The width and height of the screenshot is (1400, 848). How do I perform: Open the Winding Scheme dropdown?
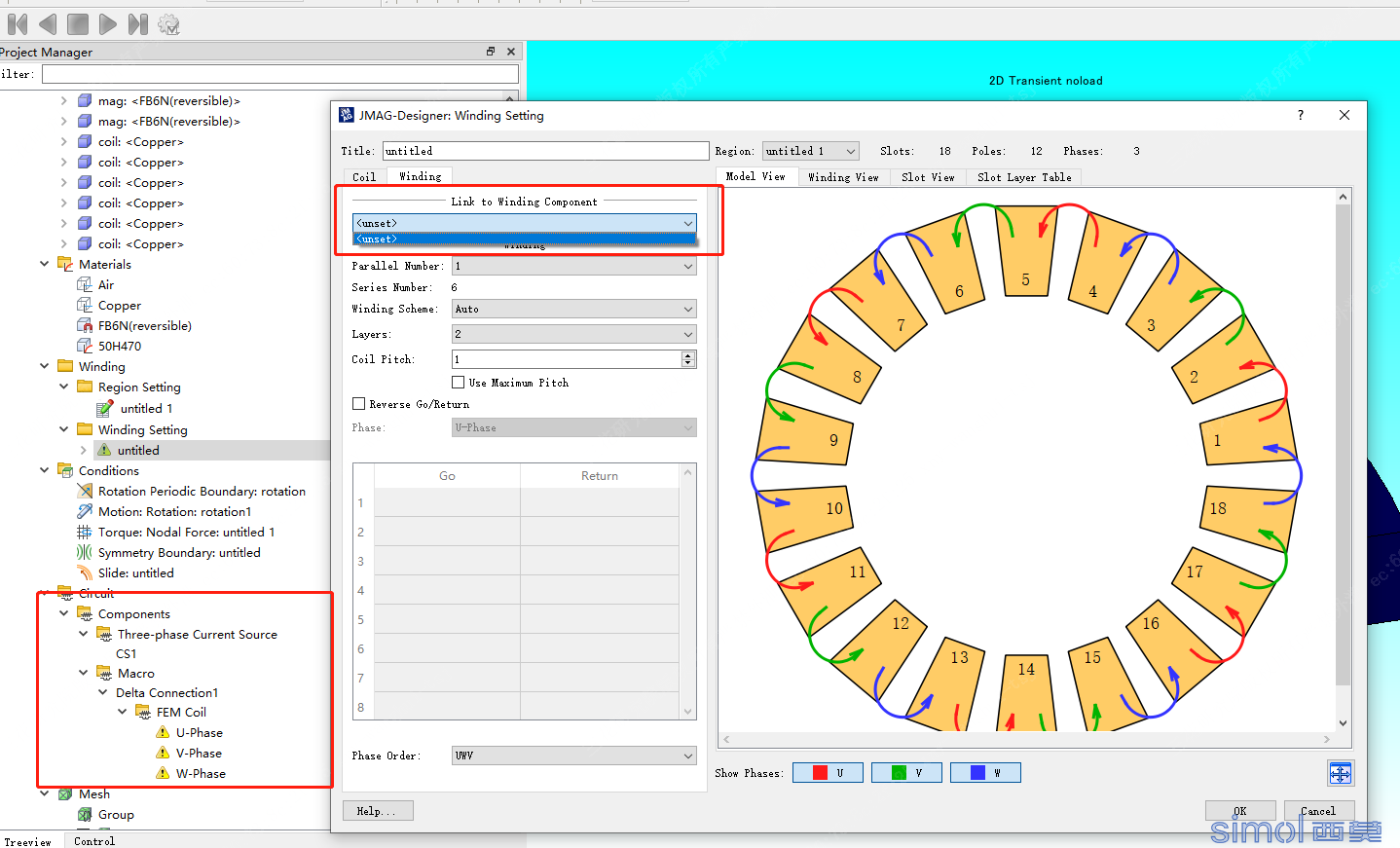click(574, 309)
